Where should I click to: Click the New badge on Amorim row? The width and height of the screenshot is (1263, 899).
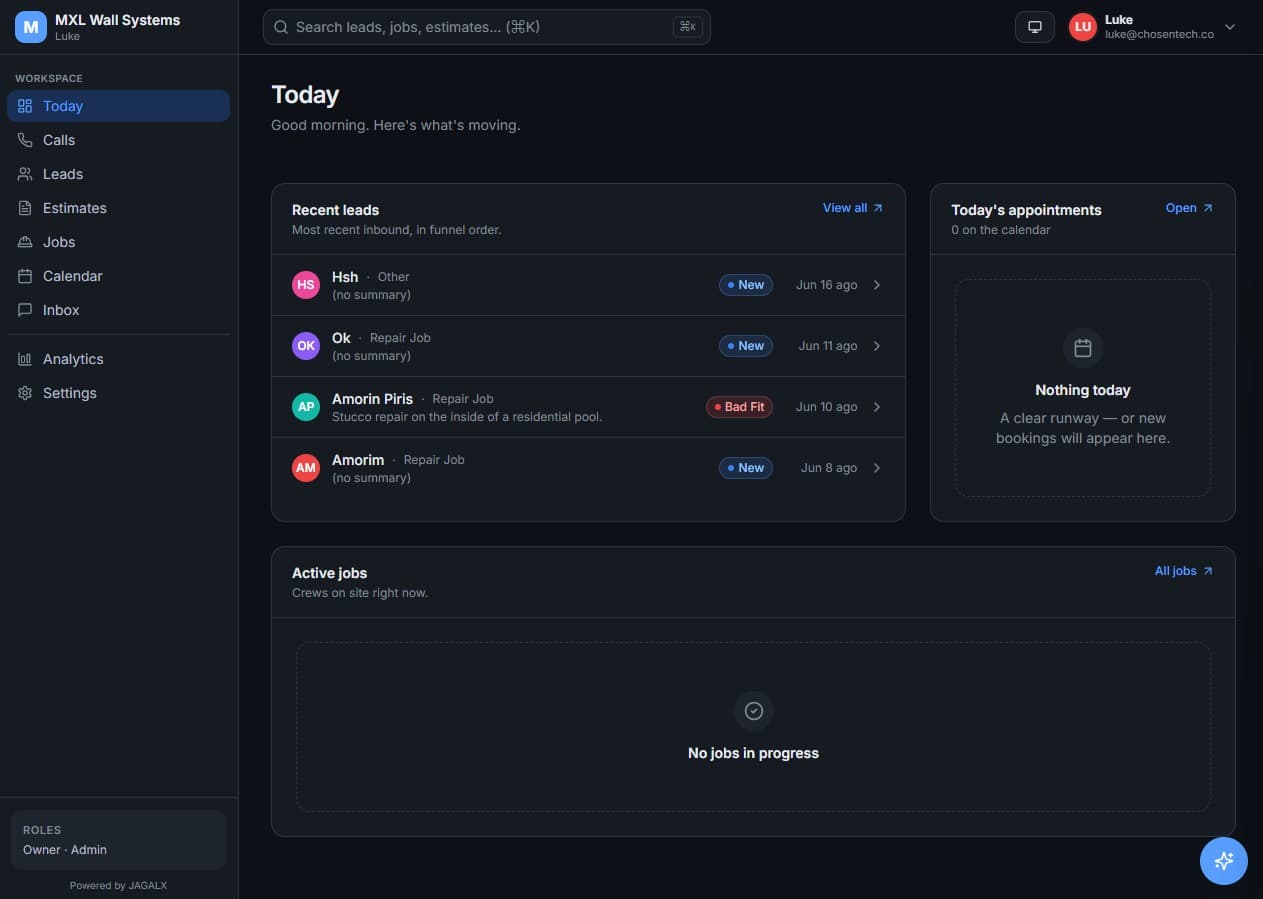(746, 468)
